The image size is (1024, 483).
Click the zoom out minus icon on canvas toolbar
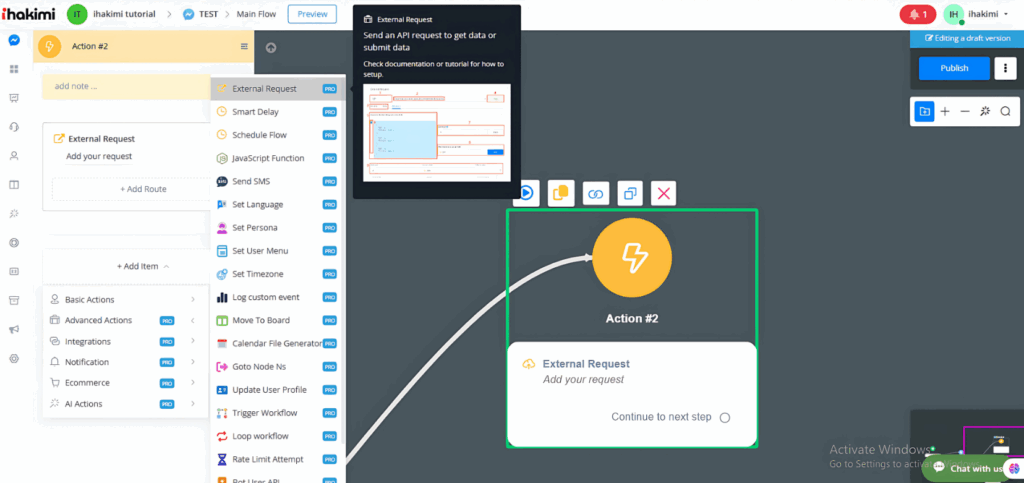965,111
